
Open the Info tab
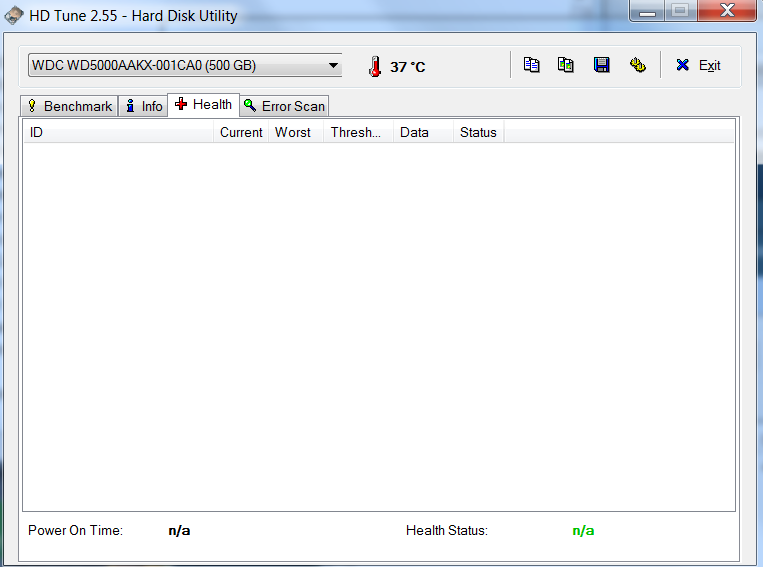point(143,106)
